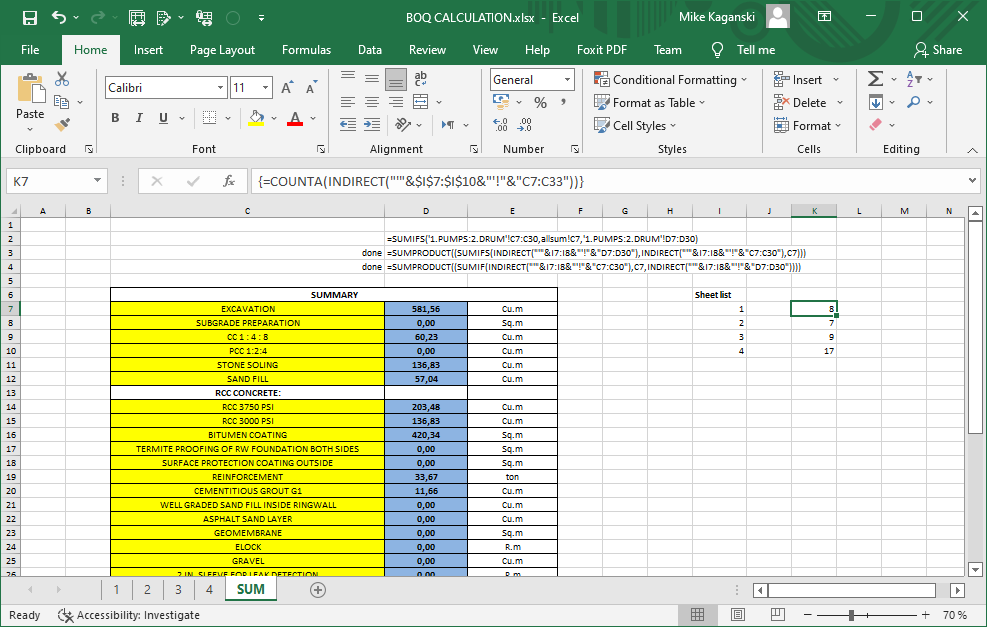This screenshot has height=627, width=987.
Task: Switch to Page Layout view in status bar
Action: 738,614
